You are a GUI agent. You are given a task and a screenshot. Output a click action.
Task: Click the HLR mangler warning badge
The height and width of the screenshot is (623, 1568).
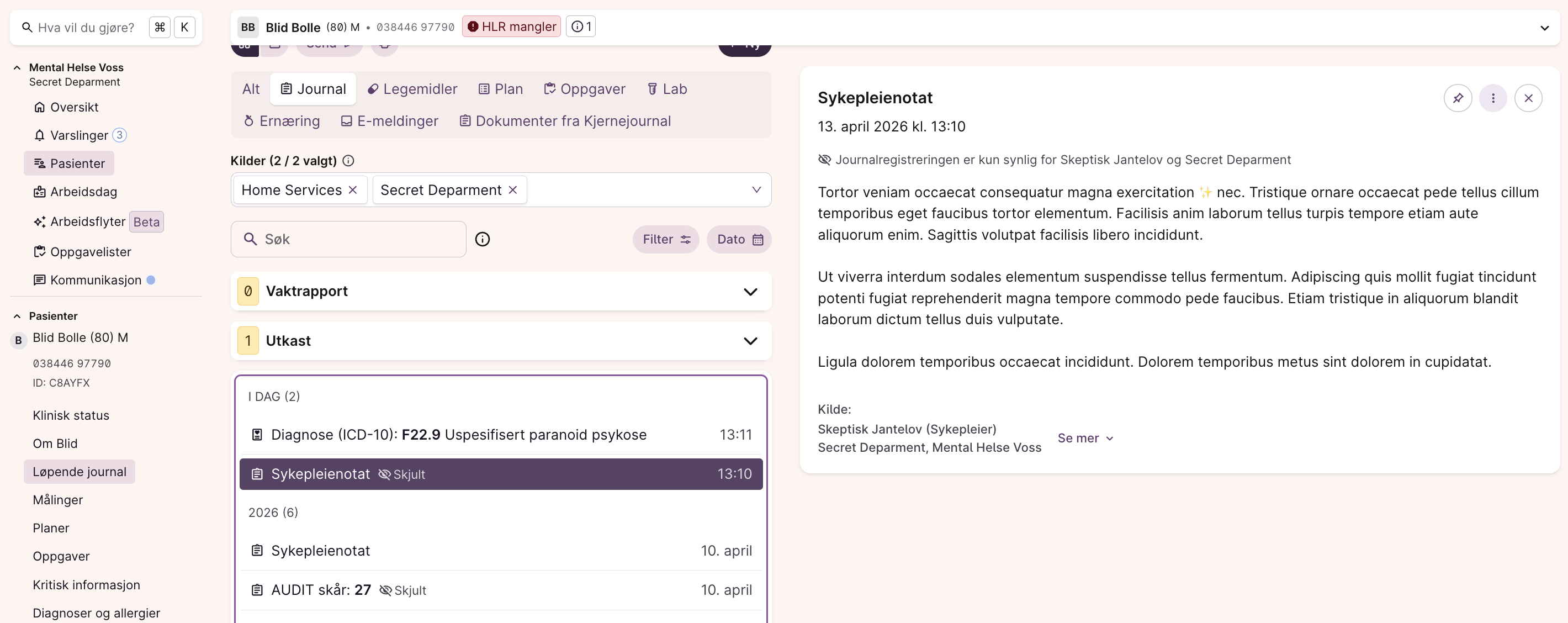pyautogui.click(x=511, y=27)
